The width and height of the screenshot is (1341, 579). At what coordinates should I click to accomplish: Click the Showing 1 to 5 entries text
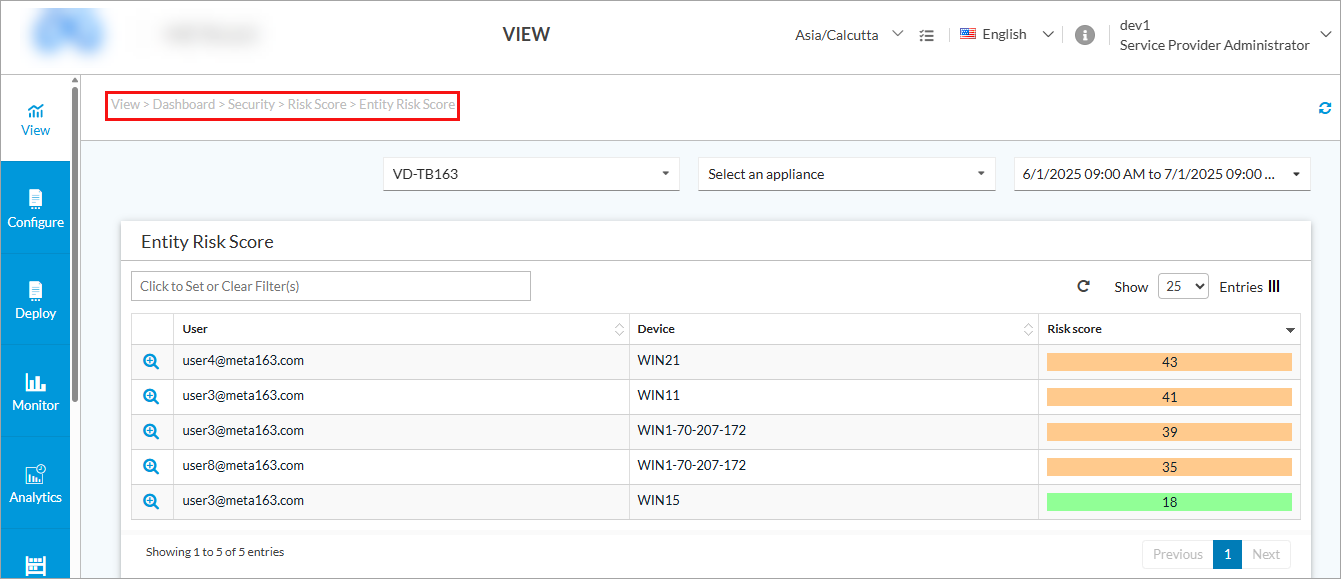coord(215,552)
